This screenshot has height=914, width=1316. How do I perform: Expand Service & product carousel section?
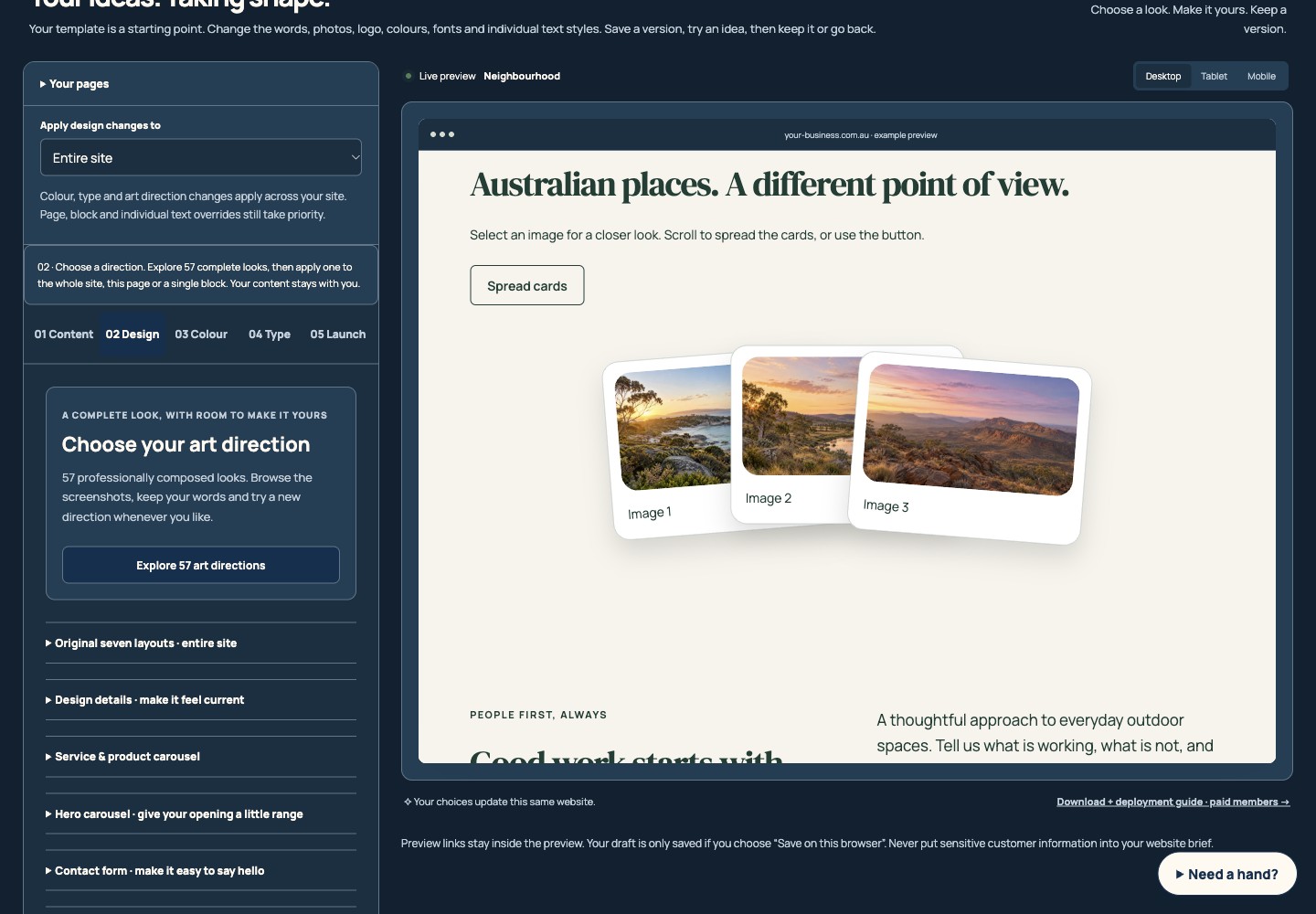coord(201,757)
